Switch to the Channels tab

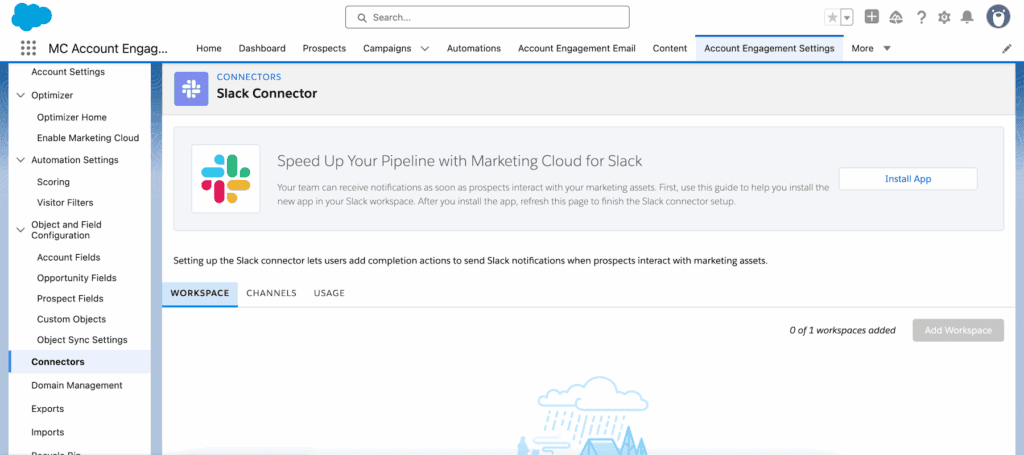coord(271,293)
